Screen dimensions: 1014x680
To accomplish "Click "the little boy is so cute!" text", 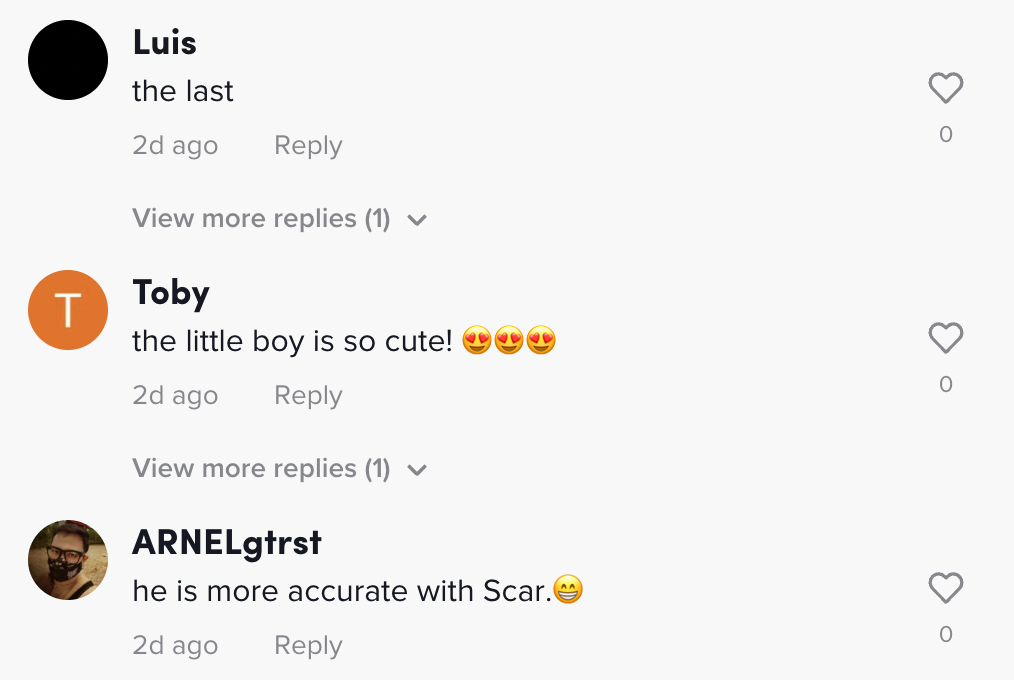I will pyautogui.click(x=293, y=342).
